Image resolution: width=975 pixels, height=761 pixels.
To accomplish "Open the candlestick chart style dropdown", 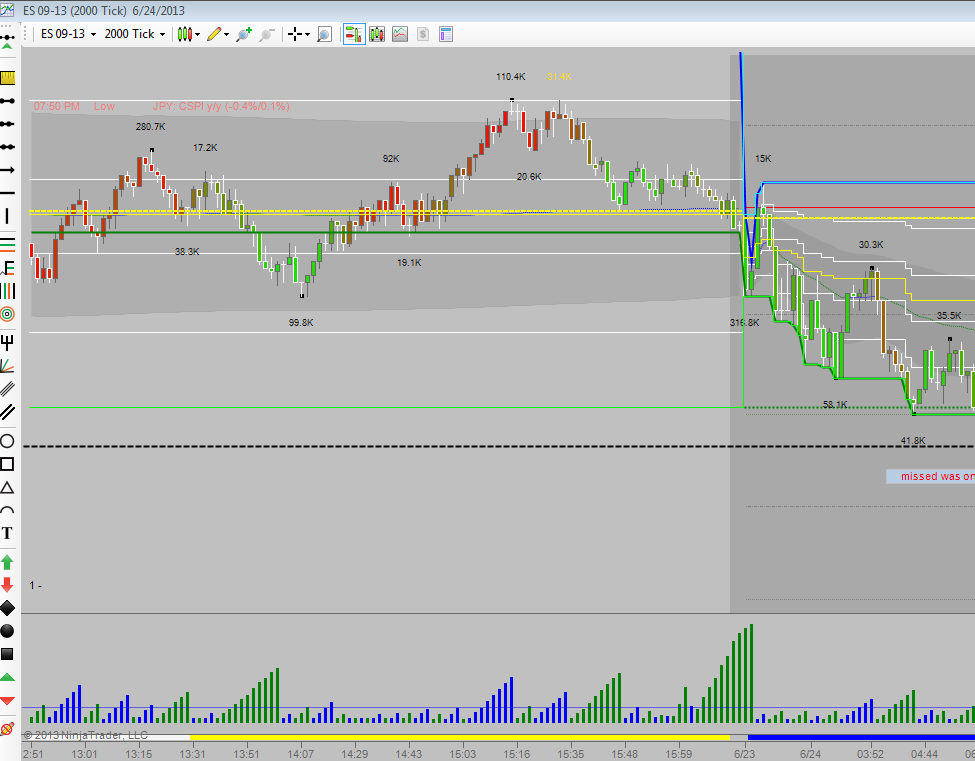I will pos(188,34).
